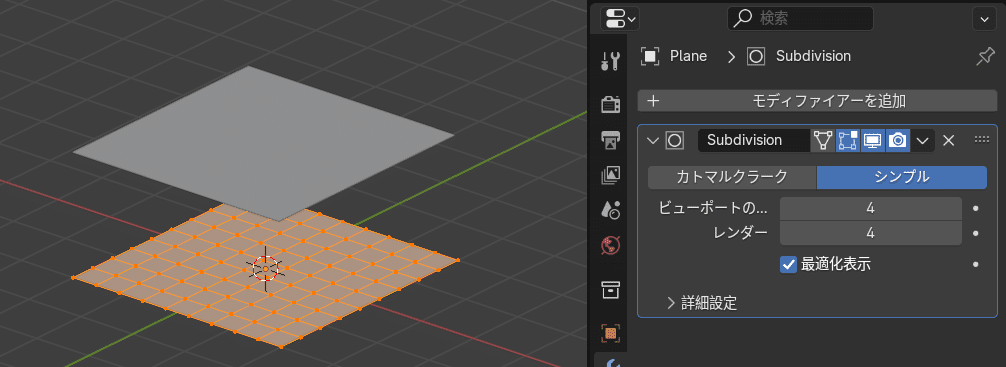The image size is (1006, 367).
Task: Click the Subdivision modifier type icon
Action: click(x=674, y=141)
